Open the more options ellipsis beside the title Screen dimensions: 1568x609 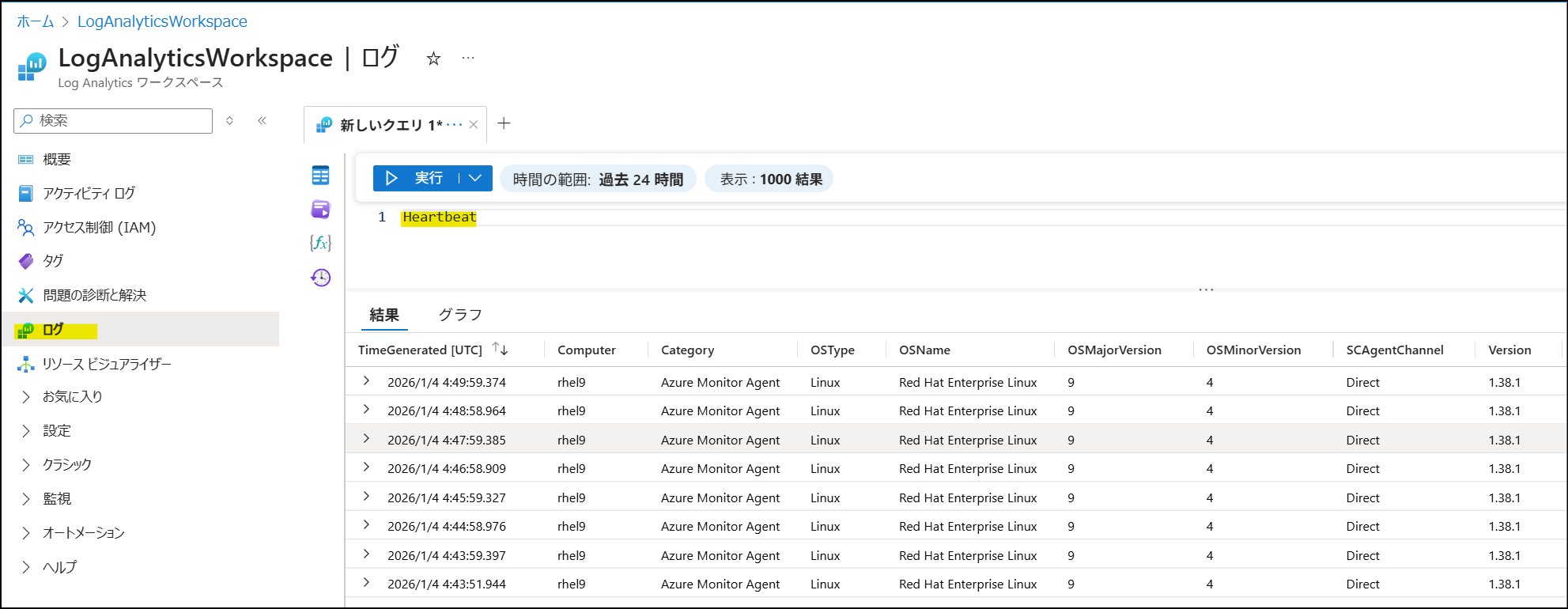[x=468, y=58]
